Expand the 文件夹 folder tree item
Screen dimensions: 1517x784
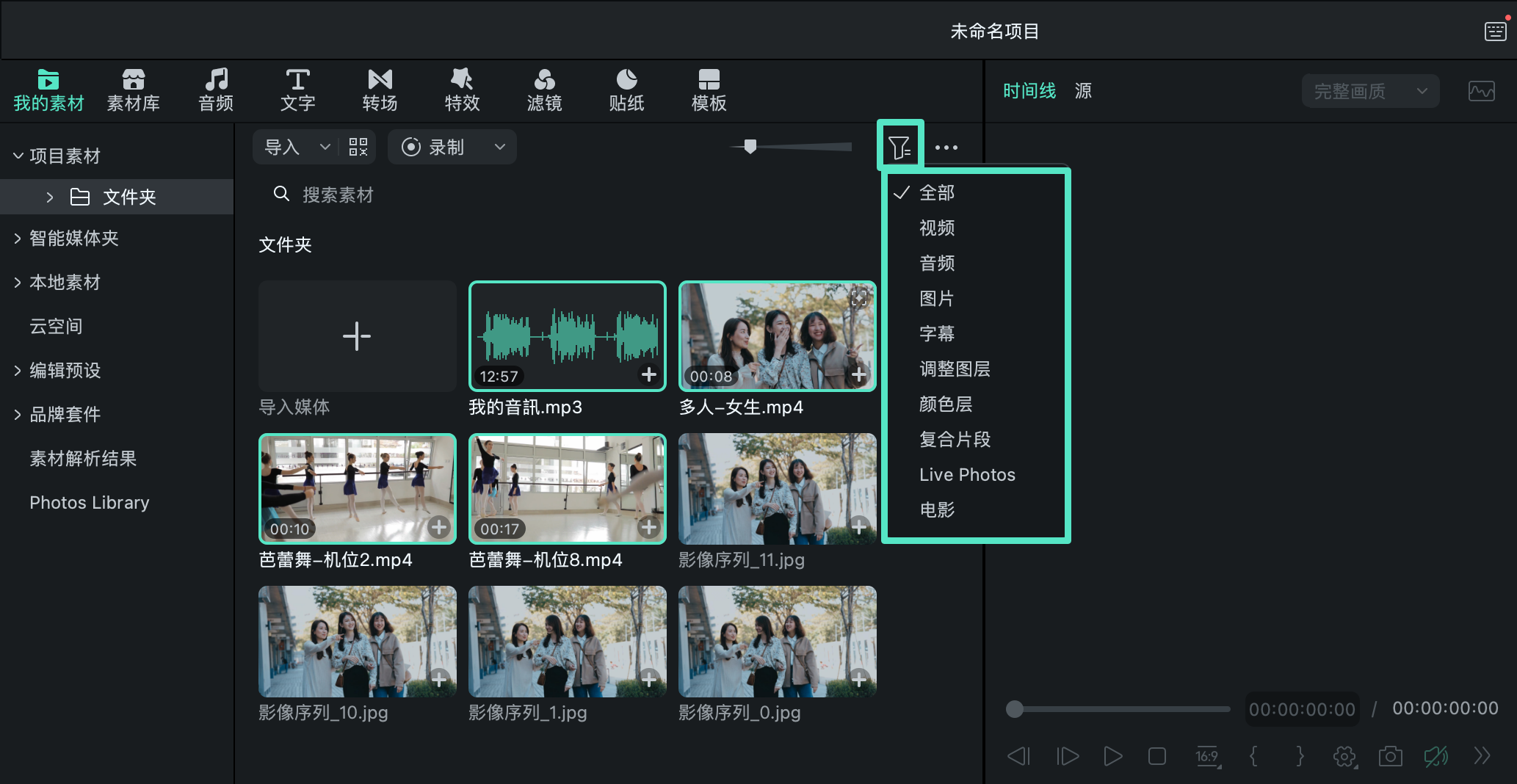click(x=50, y=197)
